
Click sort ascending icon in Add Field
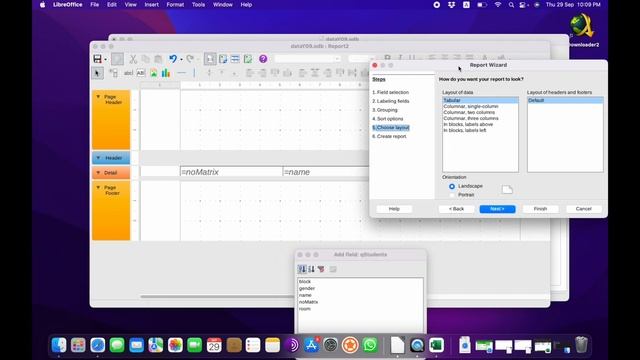(302, 269)
